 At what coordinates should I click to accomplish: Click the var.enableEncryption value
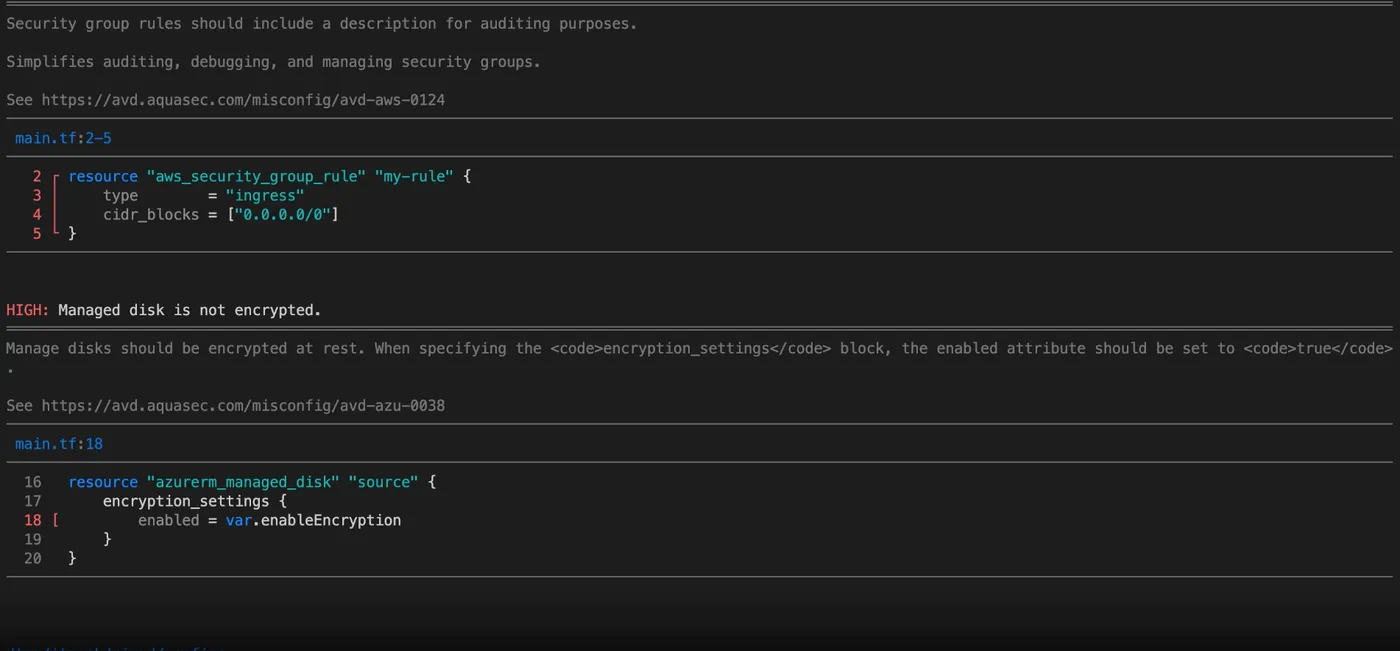point(313,520)
